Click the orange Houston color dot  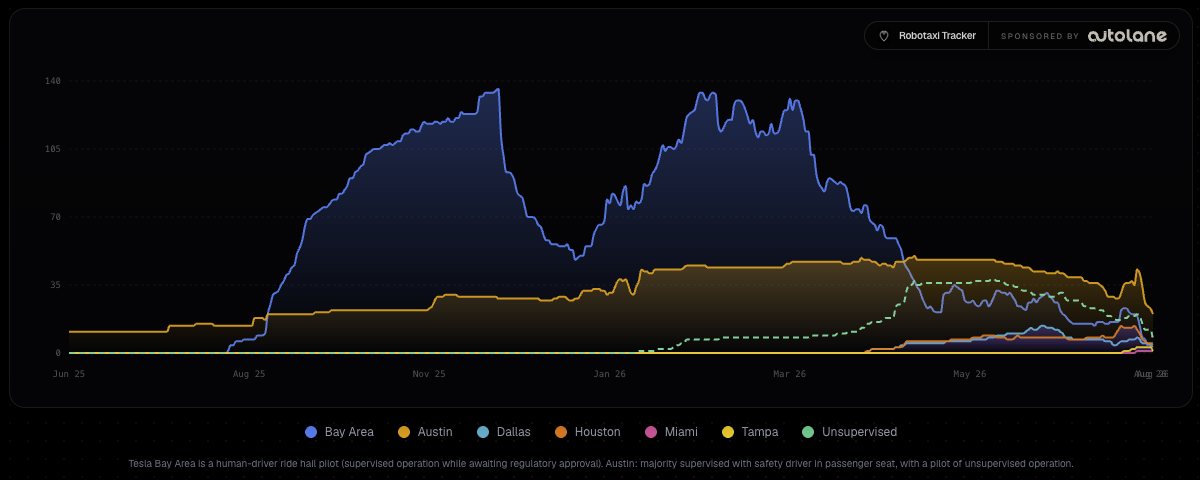click(x=561, y=432)
